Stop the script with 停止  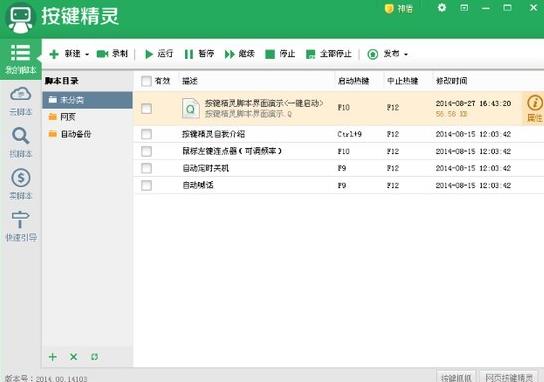click(x=280, y=54)
